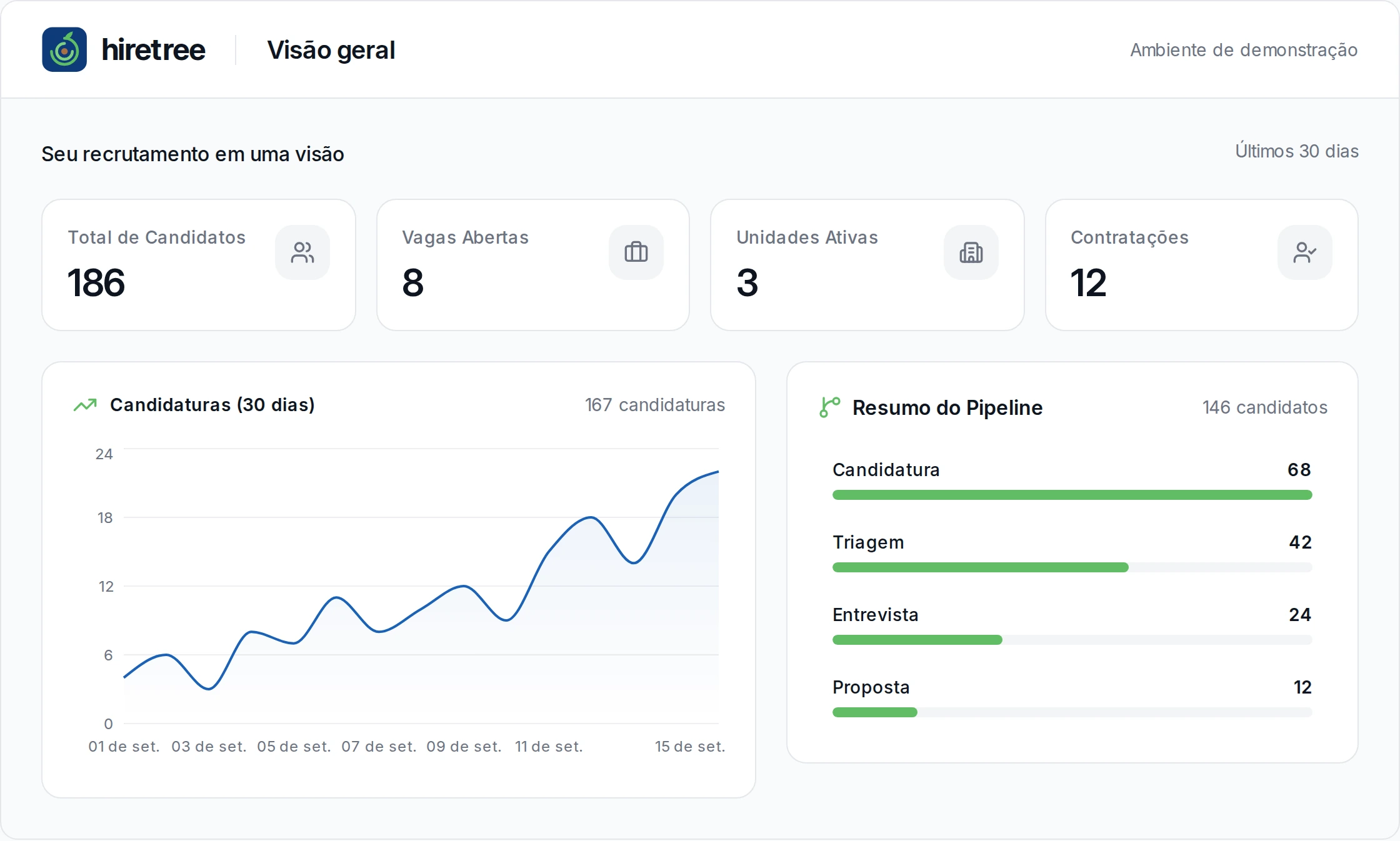
Task: Open the Contratações card
Action: pos(1202,265)
